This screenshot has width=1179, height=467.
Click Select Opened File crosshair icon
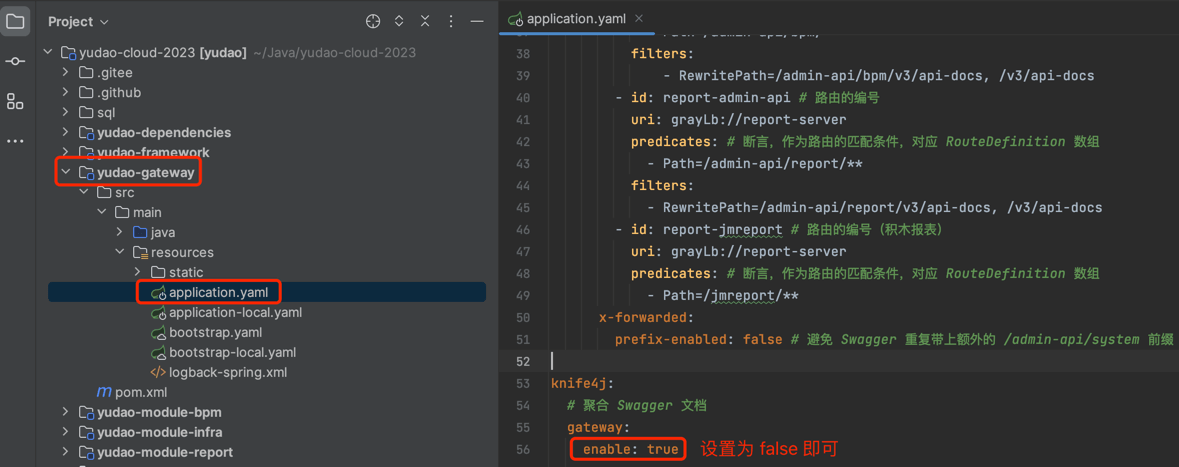pos(373,21)
